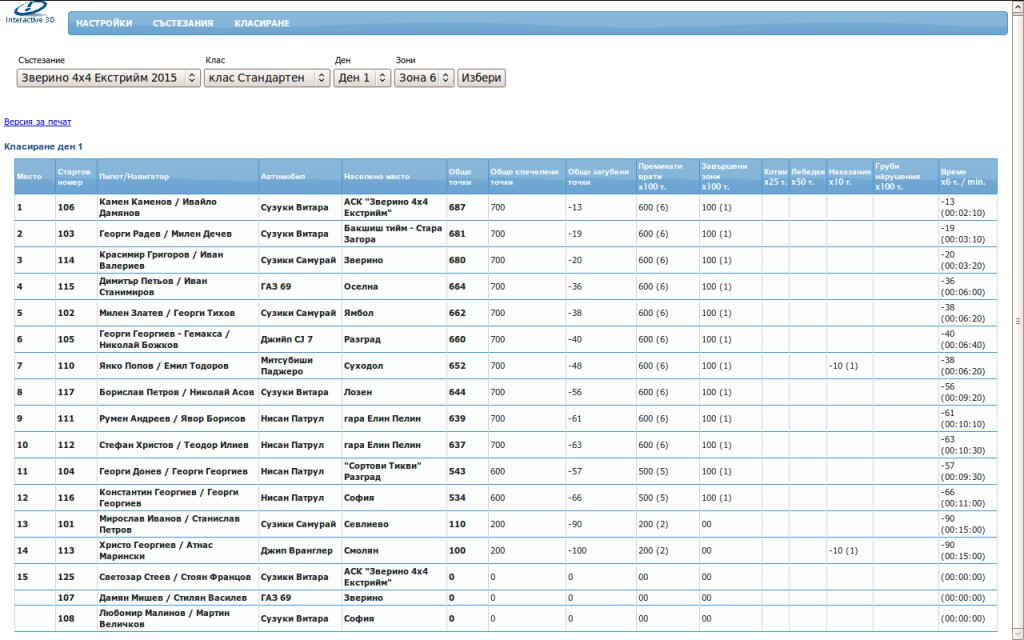Viewport: 1024px width, 640px height.
Task: Open the НАСТРОЙКИ menu
Action: 104,23
